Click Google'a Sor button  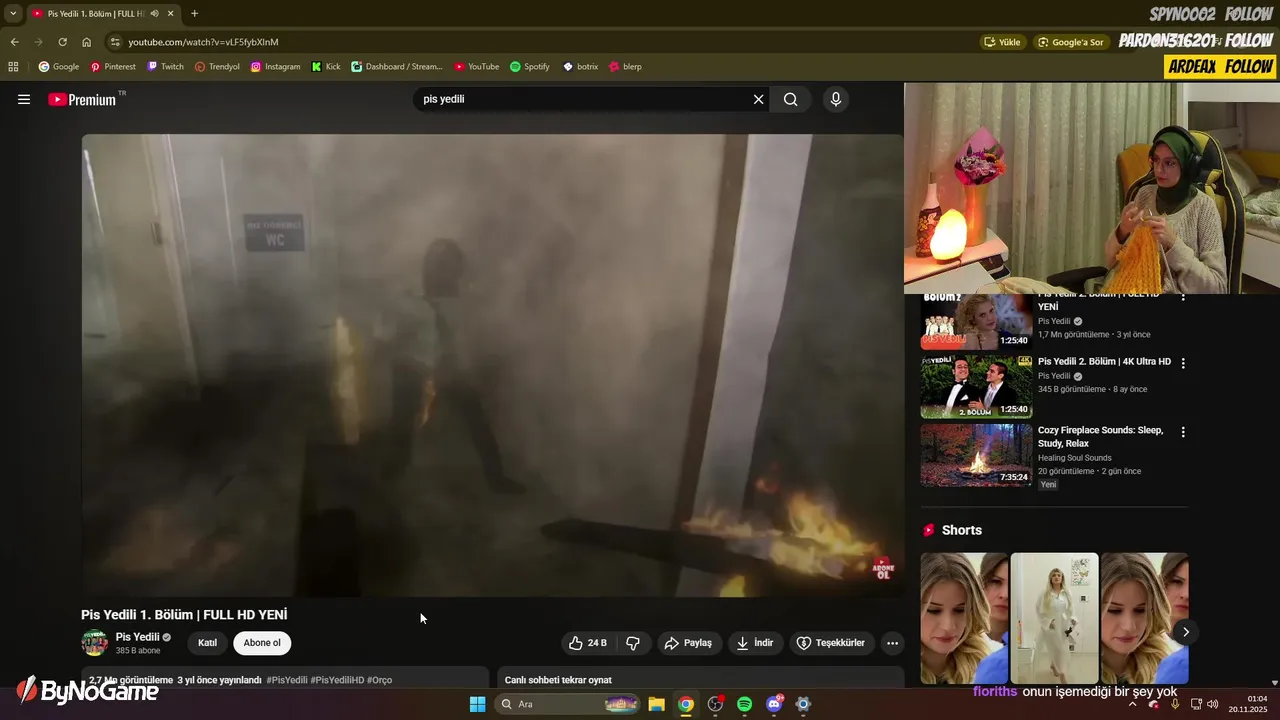coord(1071,42)
